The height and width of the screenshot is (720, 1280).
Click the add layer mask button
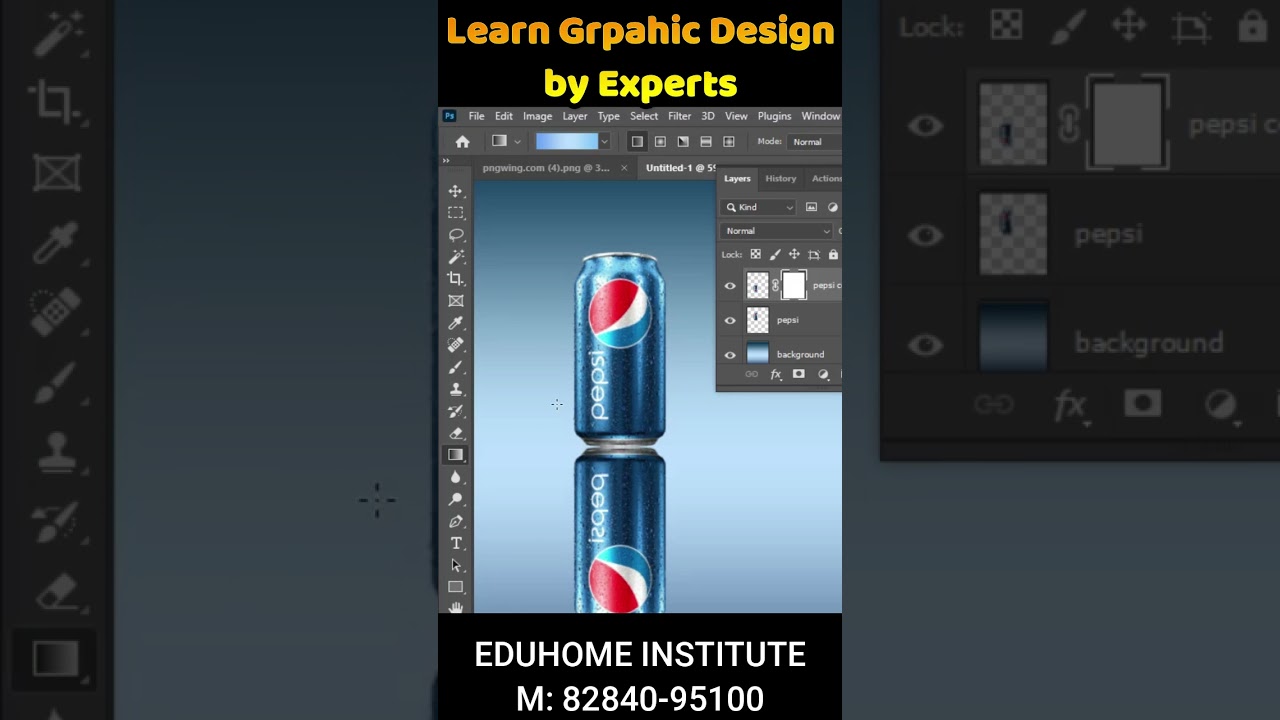(798, 374)
